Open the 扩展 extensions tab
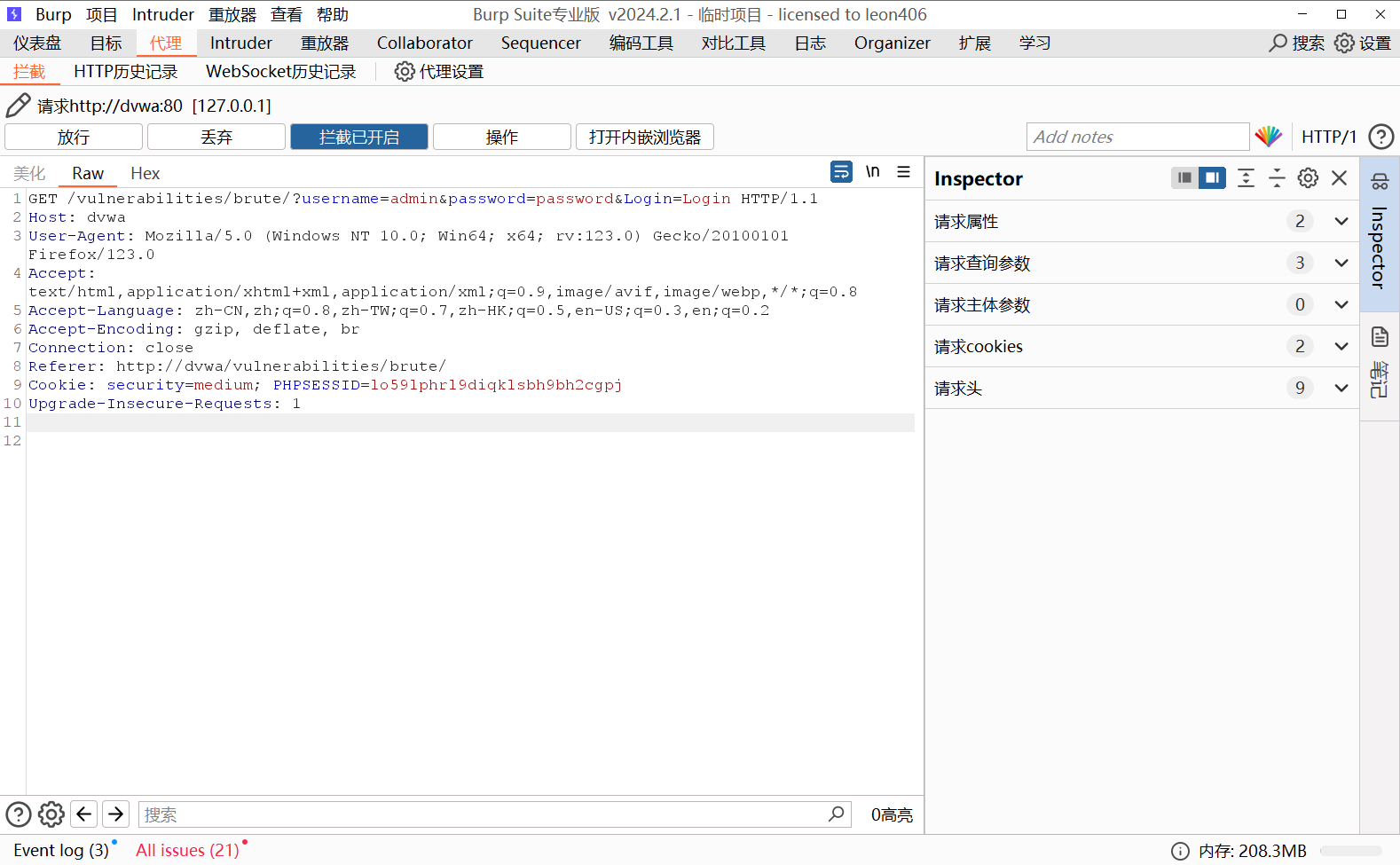This screenshot has height=865, width=1400. (x=975, y=43)
